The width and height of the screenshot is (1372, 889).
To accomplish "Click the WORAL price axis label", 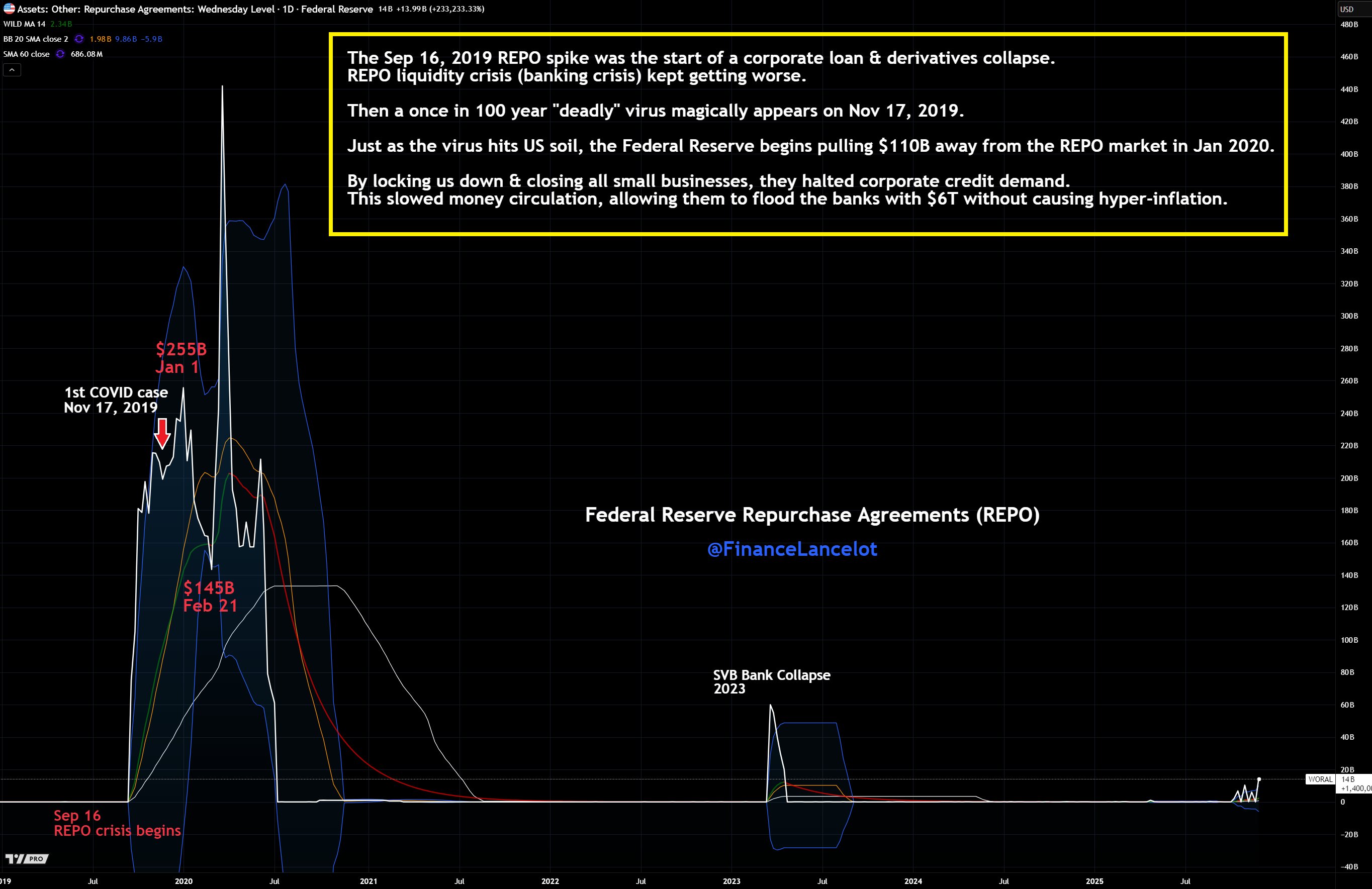I will 1320,779.
